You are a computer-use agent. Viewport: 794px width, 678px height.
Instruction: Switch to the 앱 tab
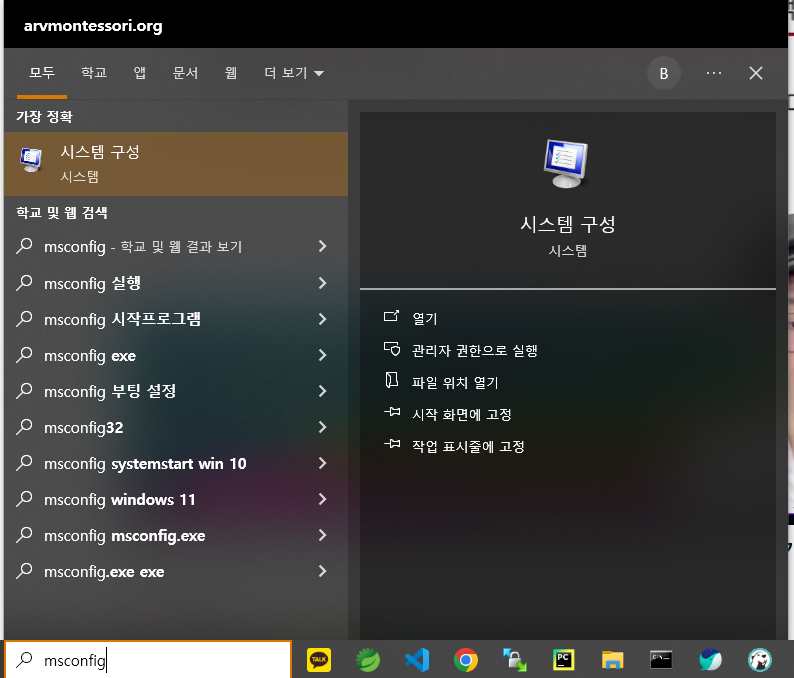(x=139, y=73)
